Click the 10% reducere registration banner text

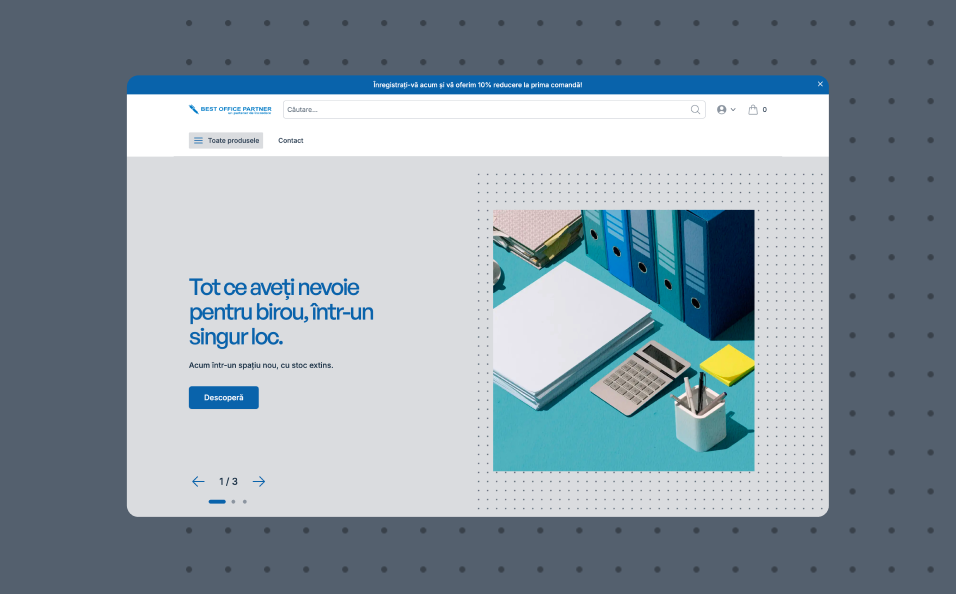(477, 85)
